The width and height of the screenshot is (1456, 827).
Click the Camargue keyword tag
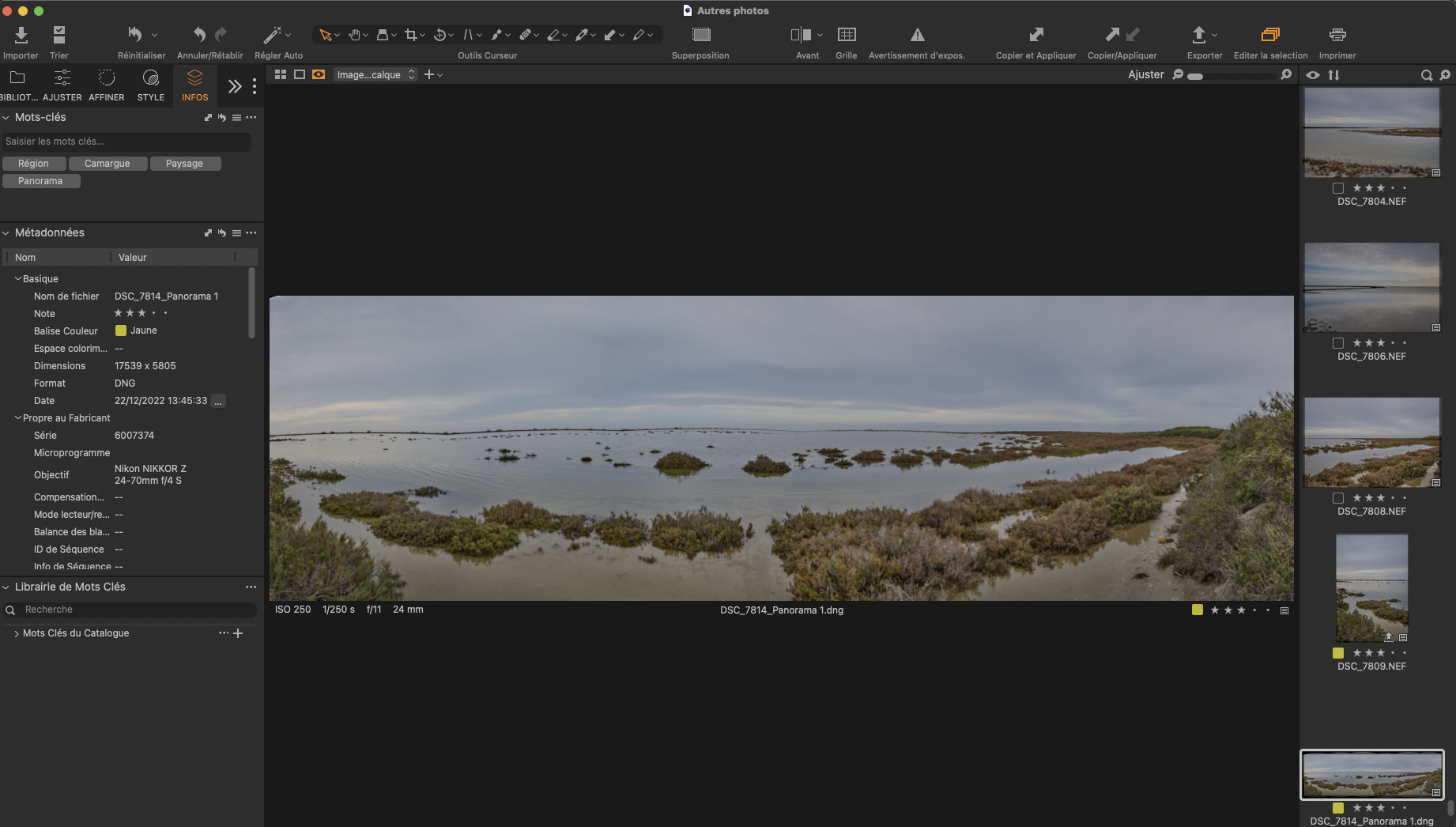coord(108,164)
